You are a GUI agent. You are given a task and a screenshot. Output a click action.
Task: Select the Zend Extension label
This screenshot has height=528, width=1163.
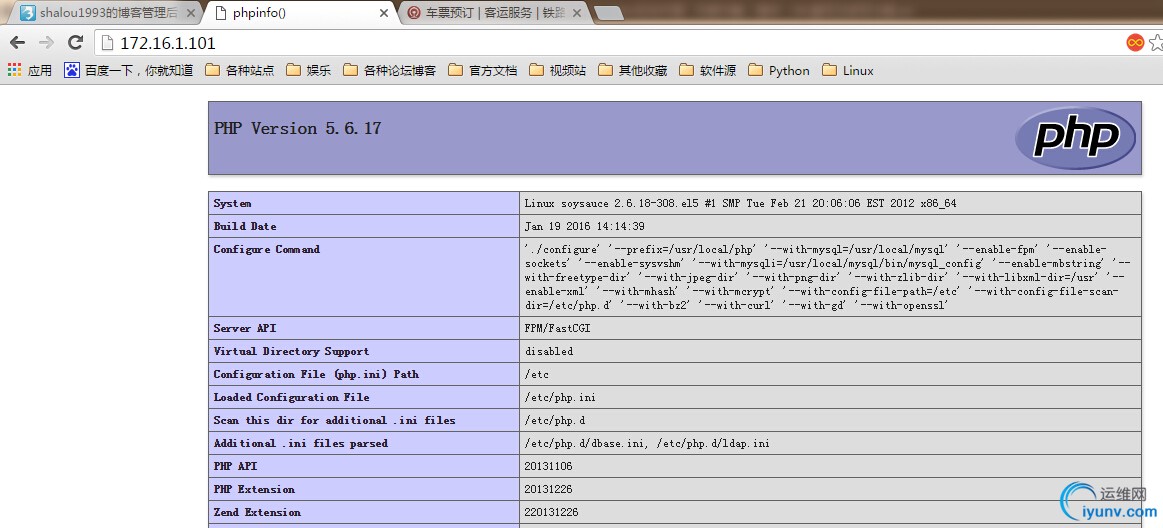257,512
